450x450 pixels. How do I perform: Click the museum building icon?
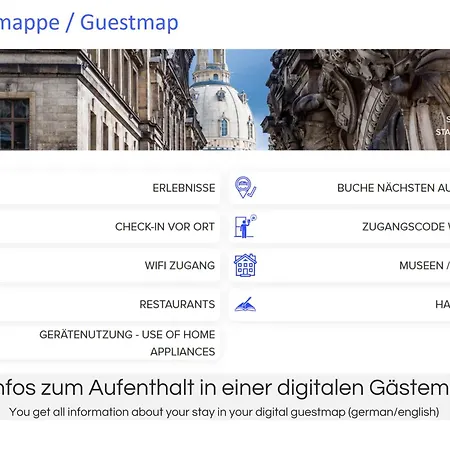pos(245,265)
